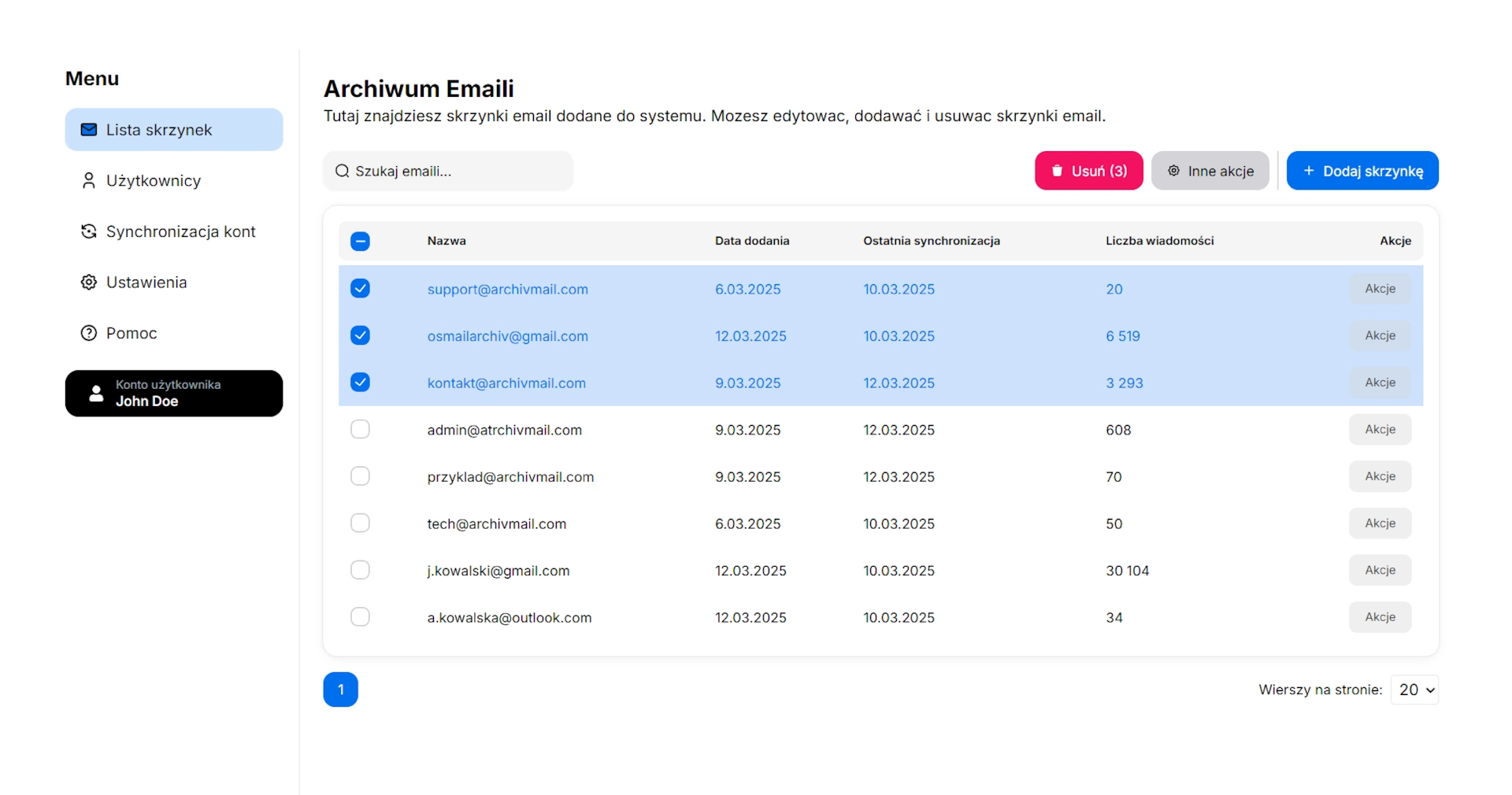Click the j.kowalski@gmail.com email text
This screenshot has height=795, width=1512.
click(x=498, y=571)
